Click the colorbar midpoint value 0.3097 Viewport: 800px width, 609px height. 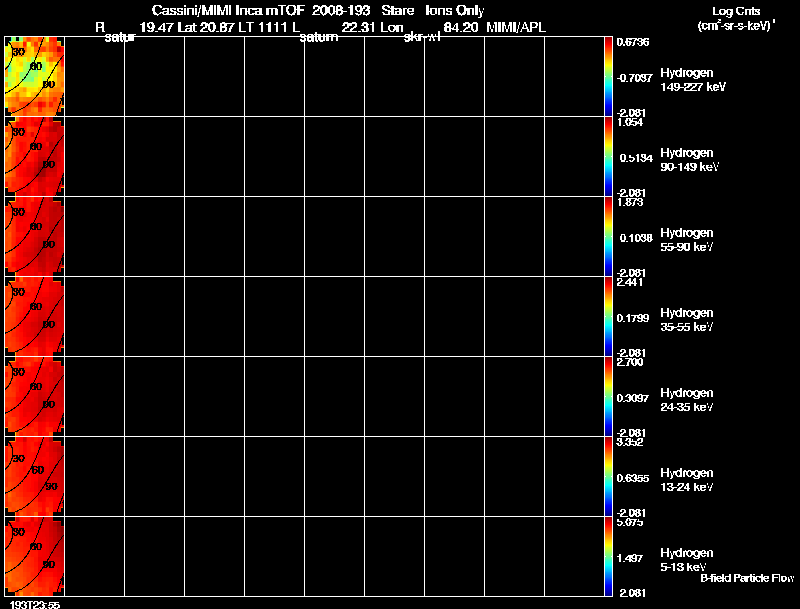coord(633,398)
